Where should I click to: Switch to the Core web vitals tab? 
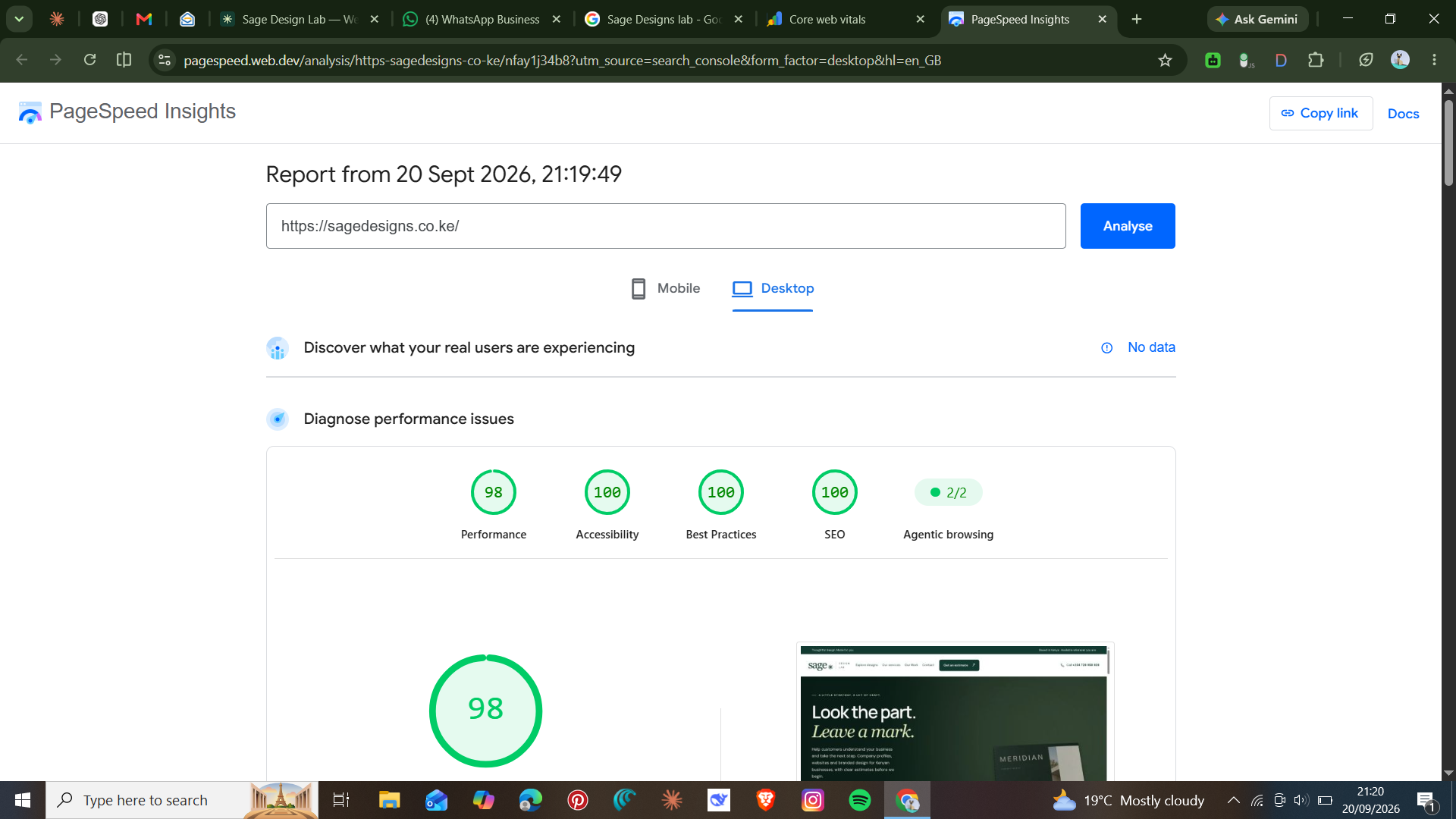tap(846, 19)
